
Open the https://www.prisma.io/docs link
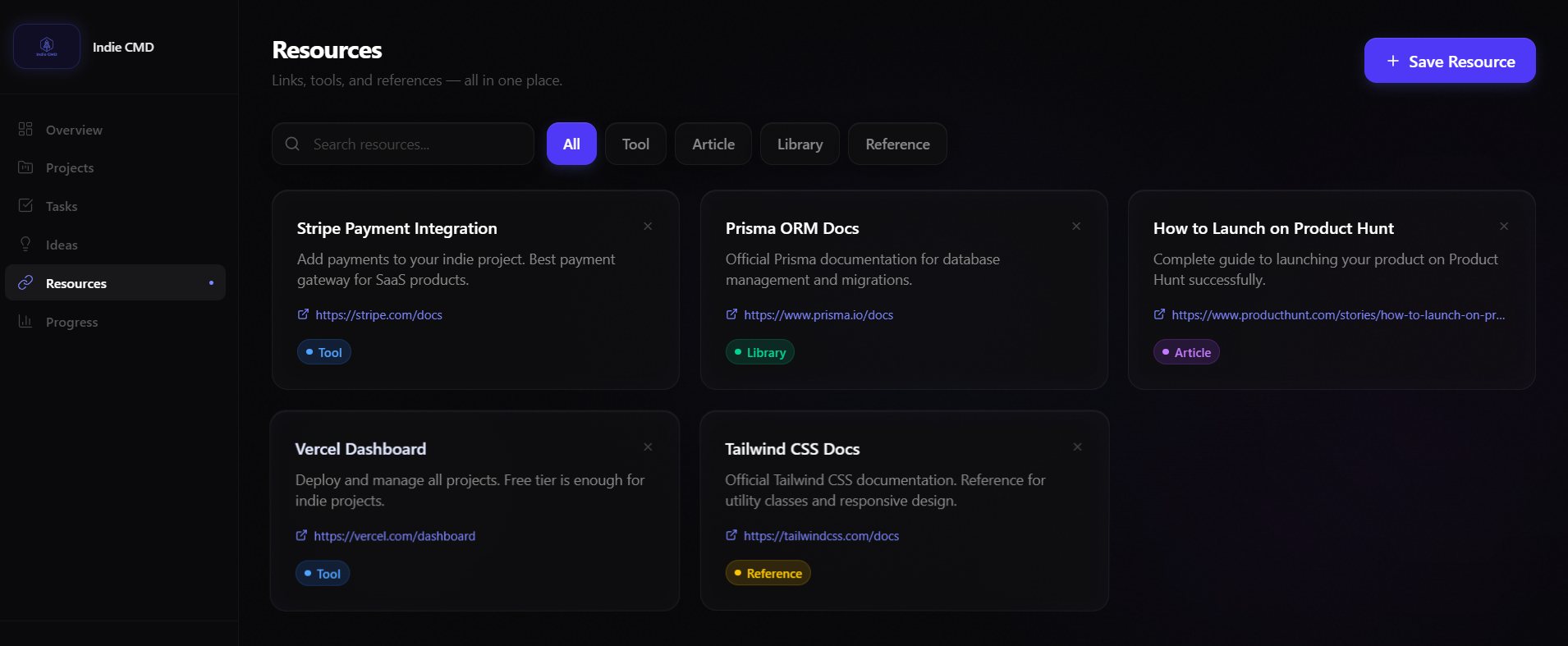[x=818, y=315]
